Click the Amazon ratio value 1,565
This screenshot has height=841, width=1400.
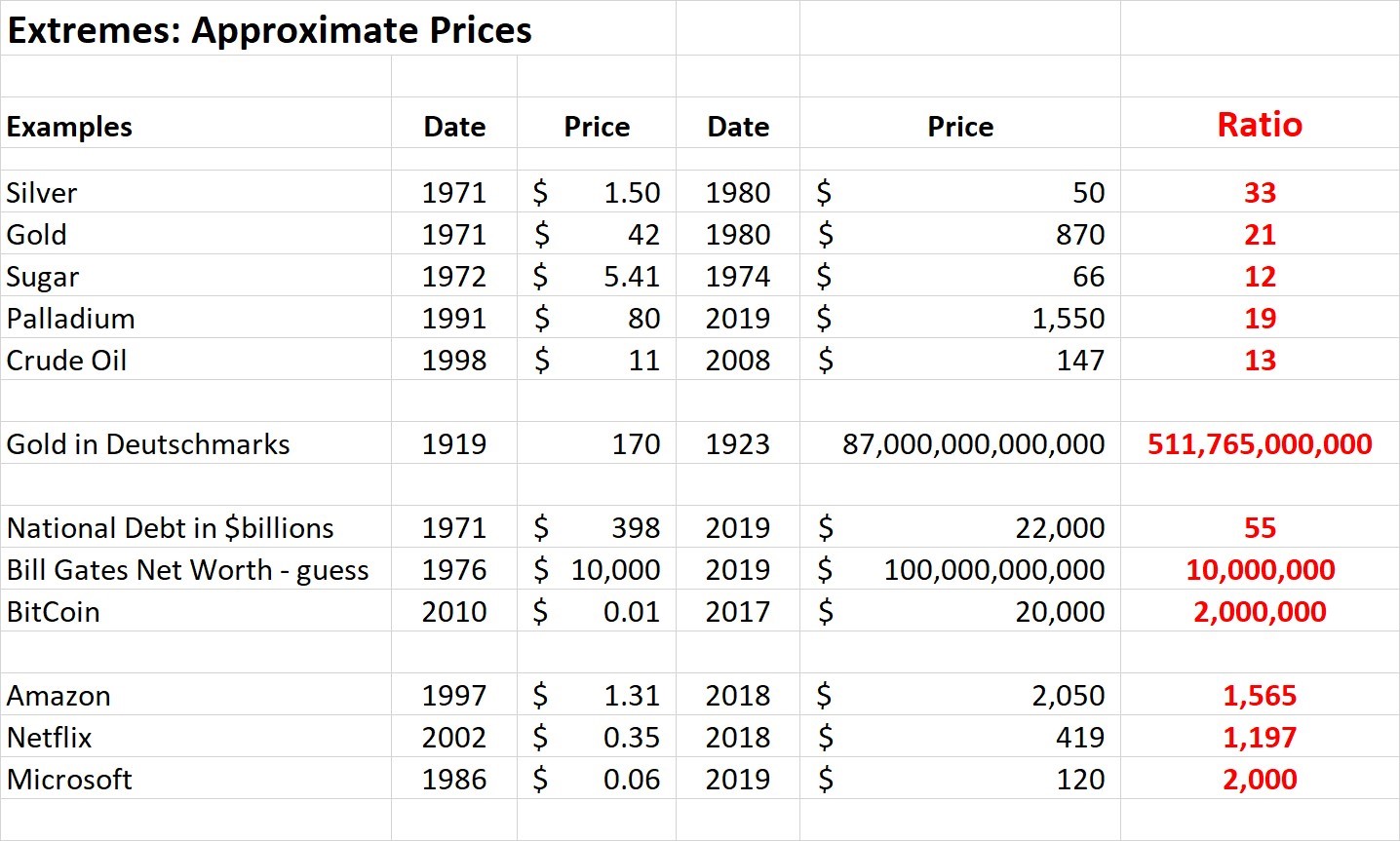pyautogui.click(x=1259, y=696)
